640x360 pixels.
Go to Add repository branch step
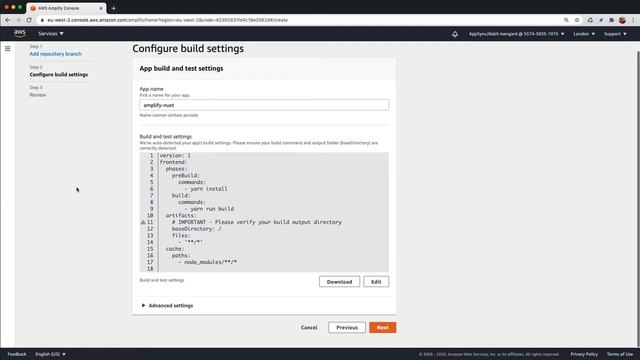(x=56, y=54)
